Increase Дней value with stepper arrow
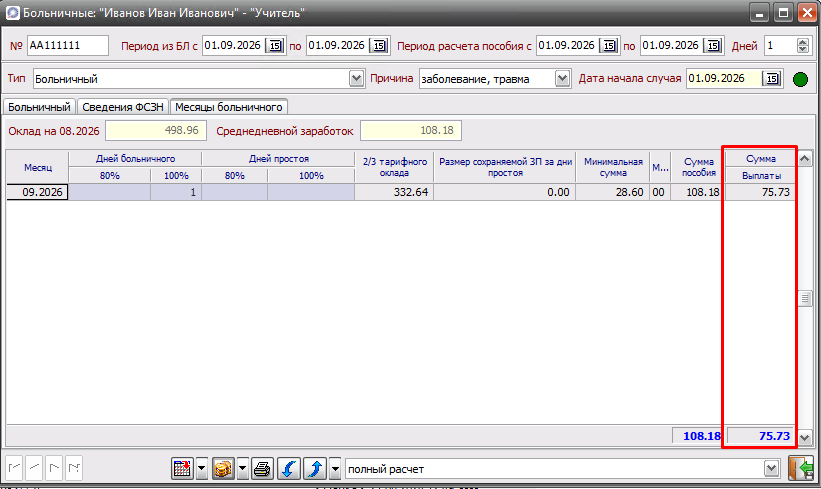The width and height of the screenshot is (821, 489). tap(803, 42)
